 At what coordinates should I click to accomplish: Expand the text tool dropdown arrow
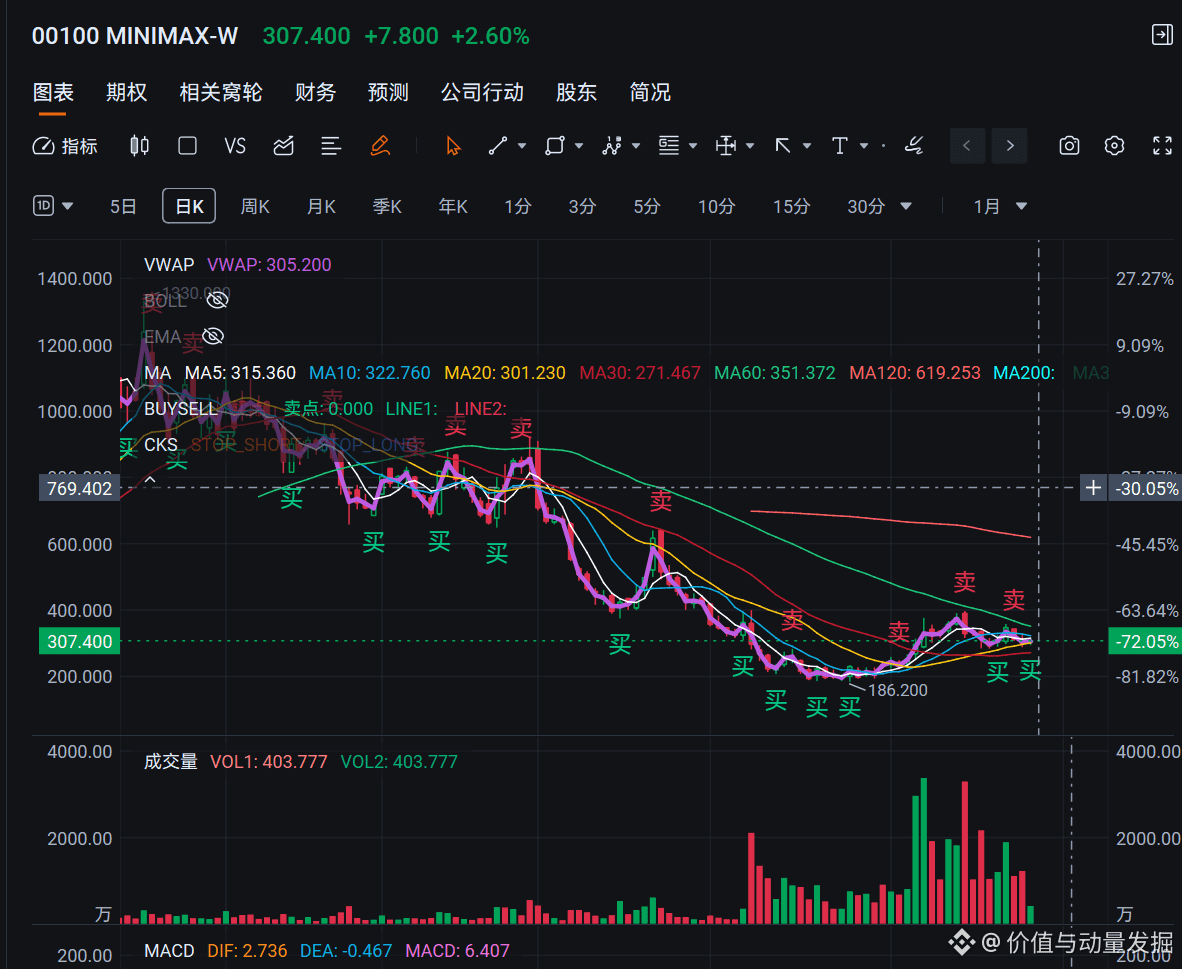pyautogui.click(x=864, y=146)
